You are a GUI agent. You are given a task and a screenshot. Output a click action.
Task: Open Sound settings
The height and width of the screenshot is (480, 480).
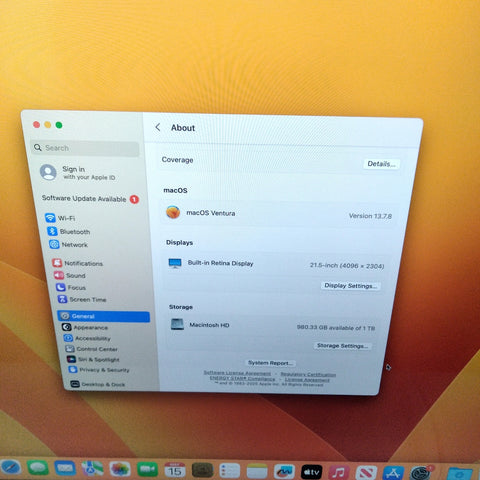tap(70, 275)
